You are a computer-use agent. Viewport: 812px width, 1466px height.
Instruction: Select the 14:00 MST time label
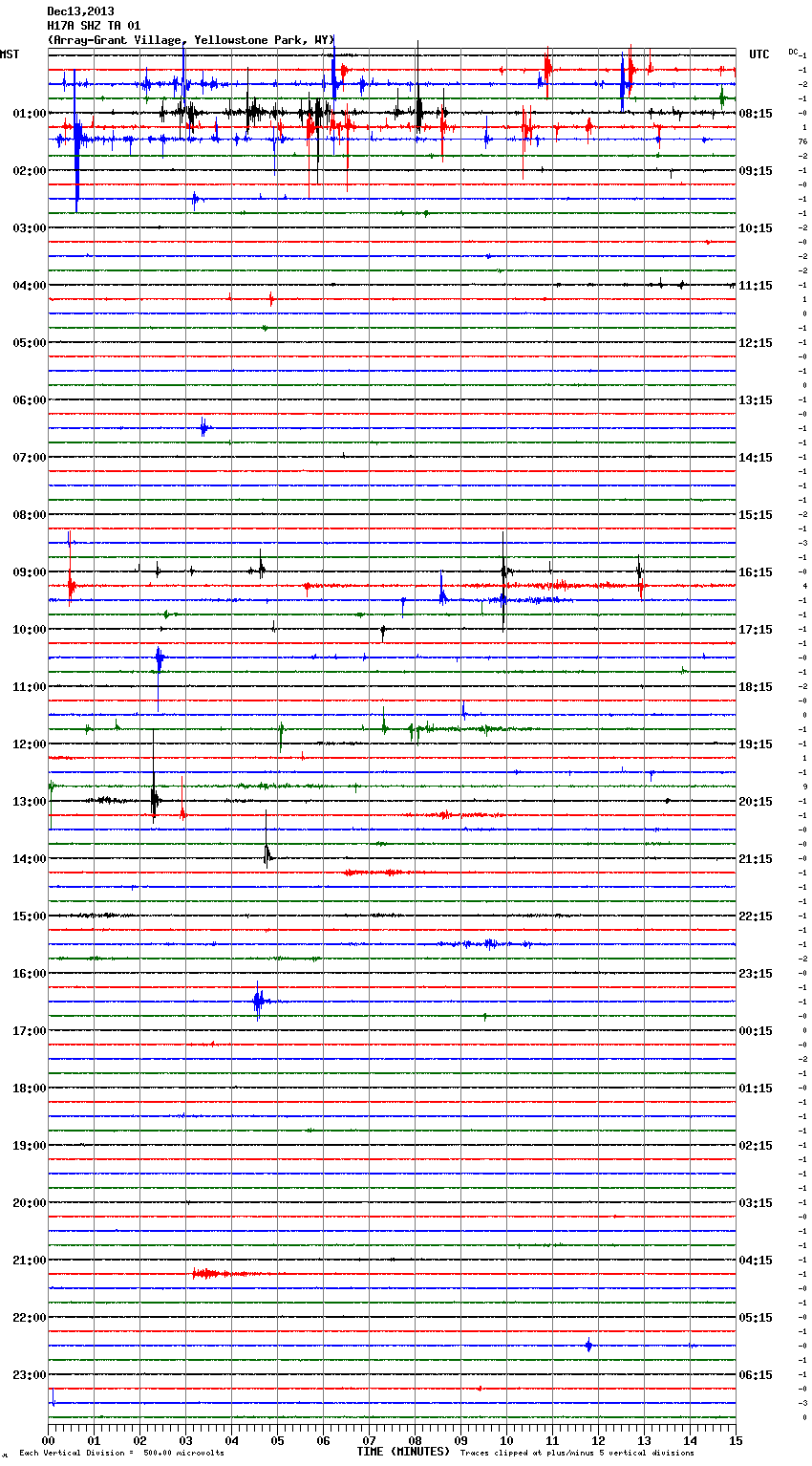tap(30, 859)
